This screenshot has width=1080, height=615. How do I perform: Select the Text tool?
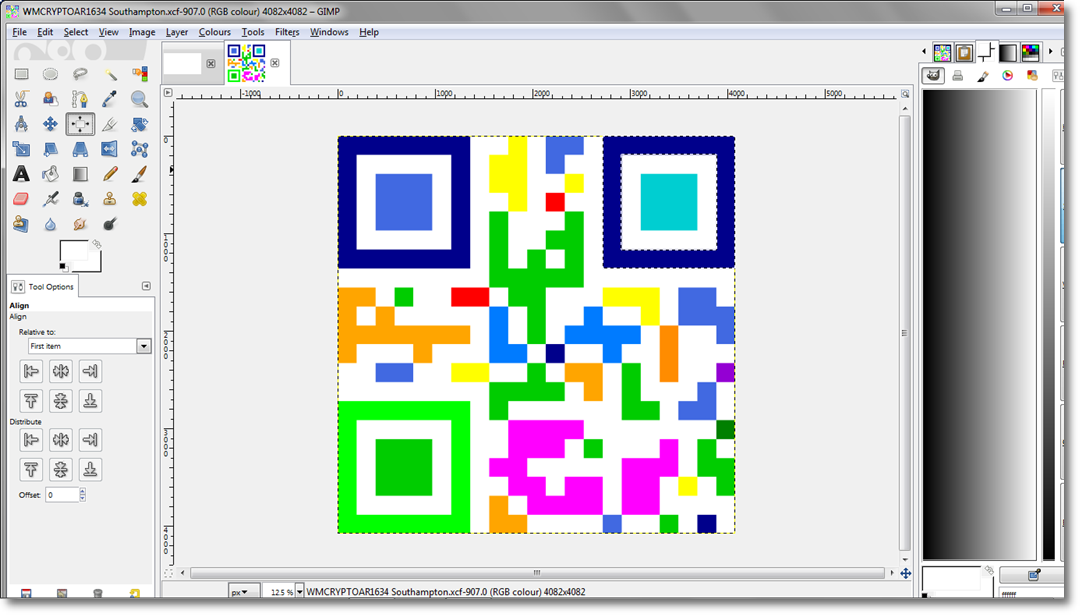[21, 174]
